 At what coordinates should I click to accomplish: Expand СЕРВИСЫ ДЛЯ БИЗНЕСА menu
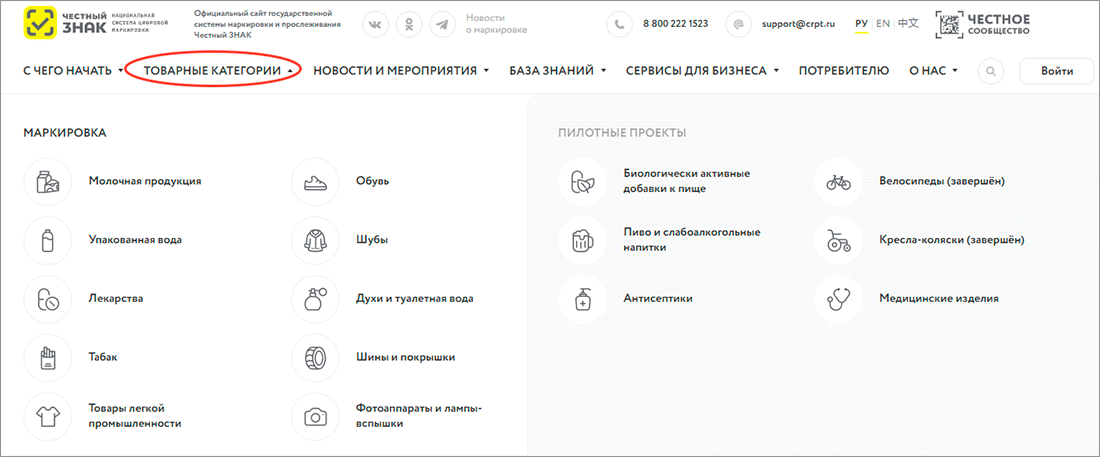[x=702, y=71]
